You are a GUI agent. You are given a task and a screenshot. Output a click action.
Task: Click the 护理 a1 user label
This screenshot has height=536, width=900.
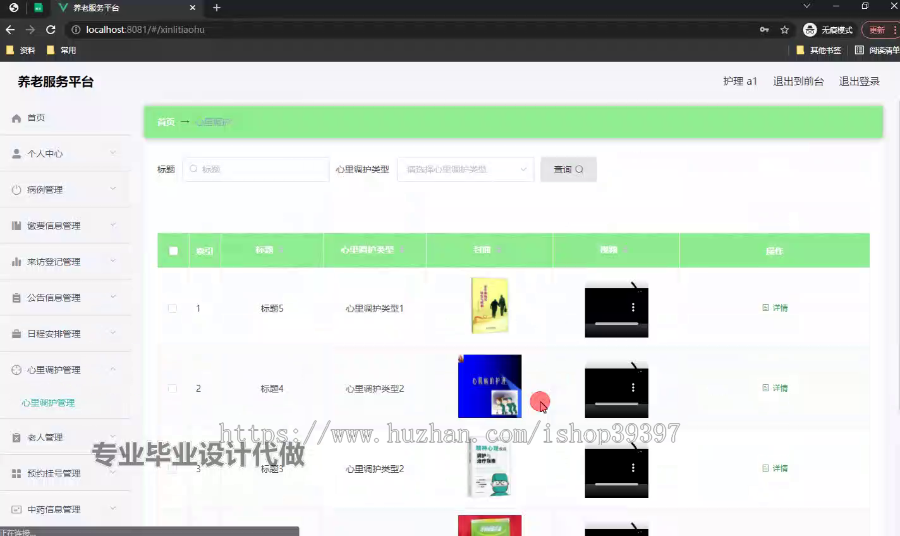740,81
